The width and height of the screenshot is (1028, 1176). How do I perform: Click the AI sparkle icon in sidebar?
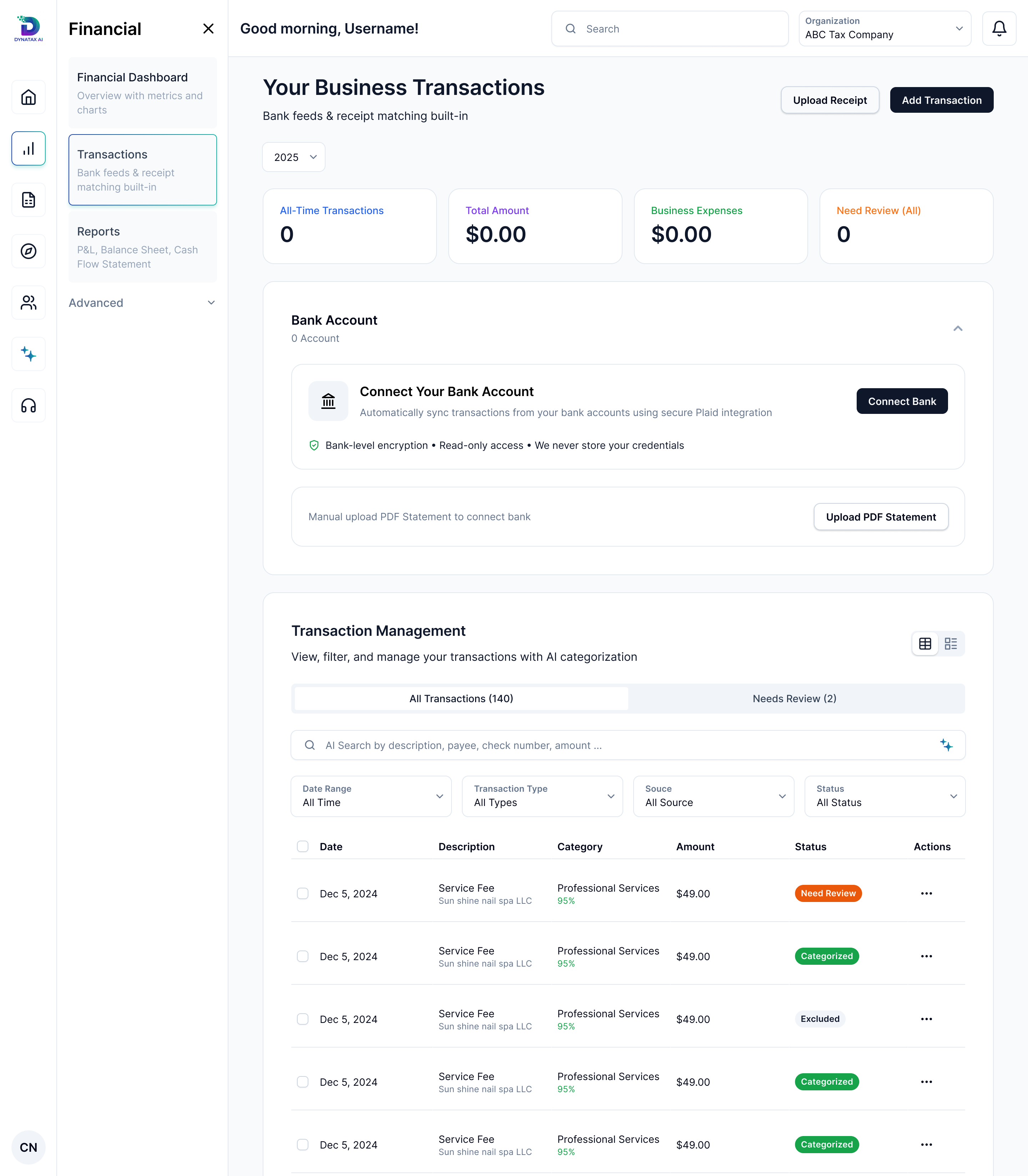[28, 354]
